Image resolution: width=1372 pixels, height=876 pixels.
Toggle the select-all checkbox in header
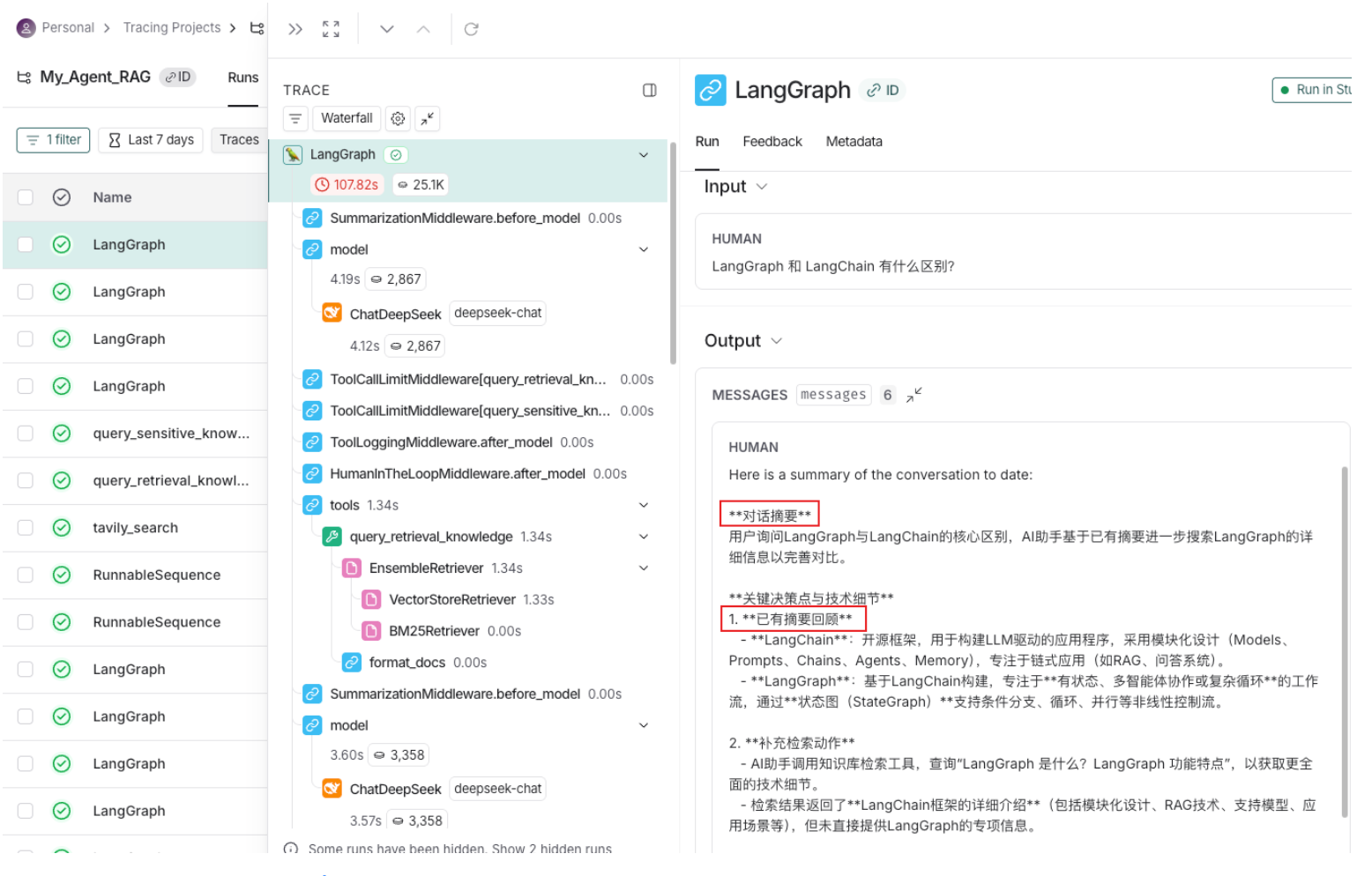tap(26, 197)
